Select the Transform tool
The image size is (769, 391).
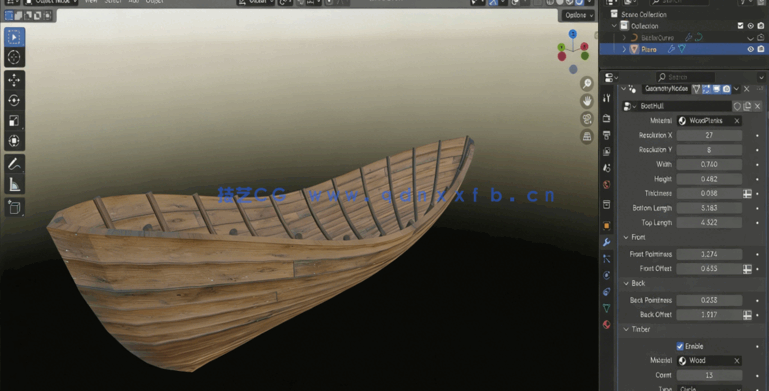[14, 141]
